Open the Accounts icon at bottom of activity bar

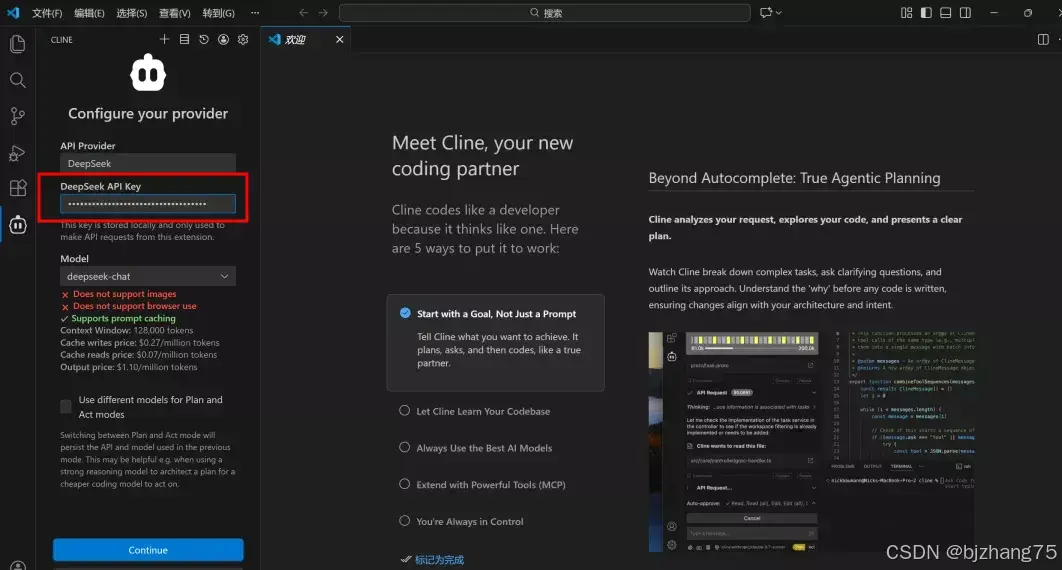tap(18, 565)
